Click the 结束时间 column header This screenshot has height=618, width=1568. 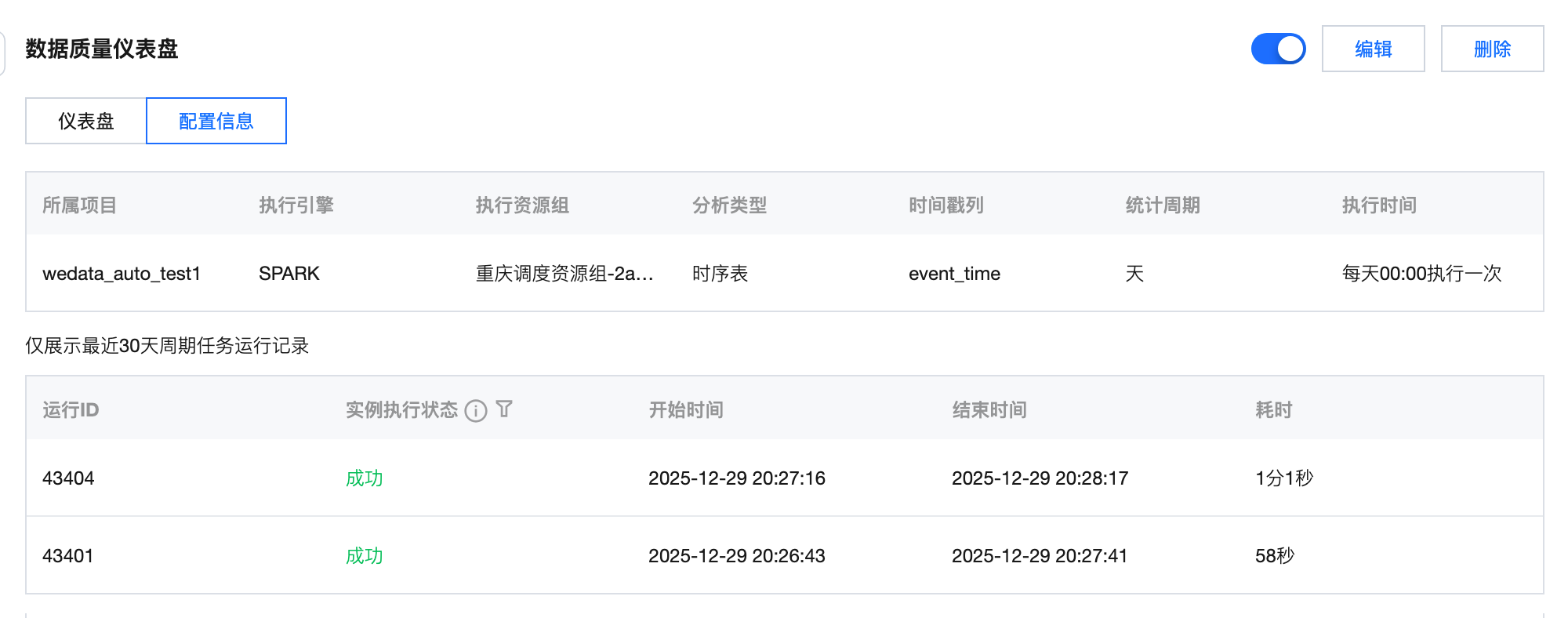coord(989,410)
